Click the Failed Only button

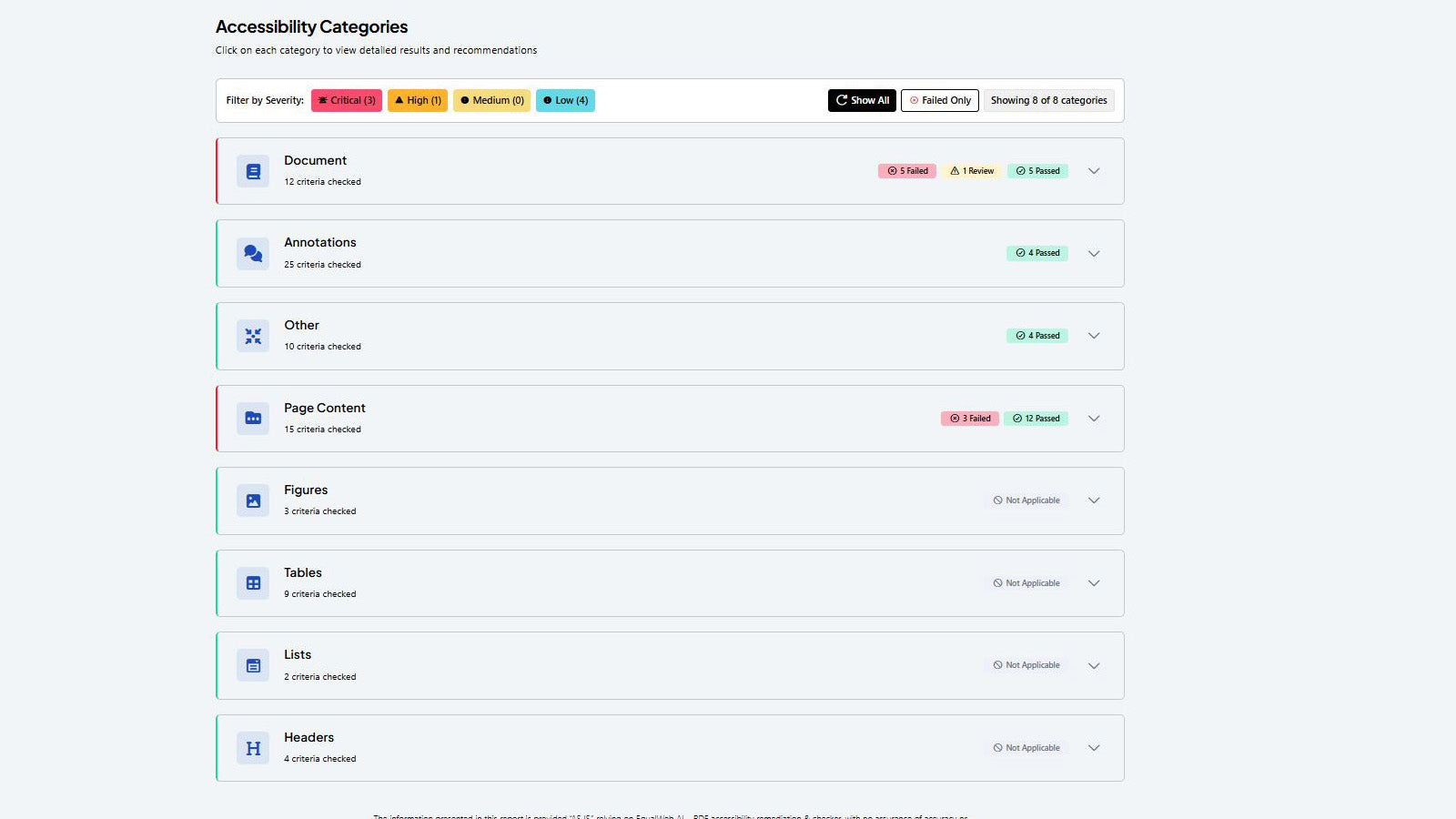[940, 100]
